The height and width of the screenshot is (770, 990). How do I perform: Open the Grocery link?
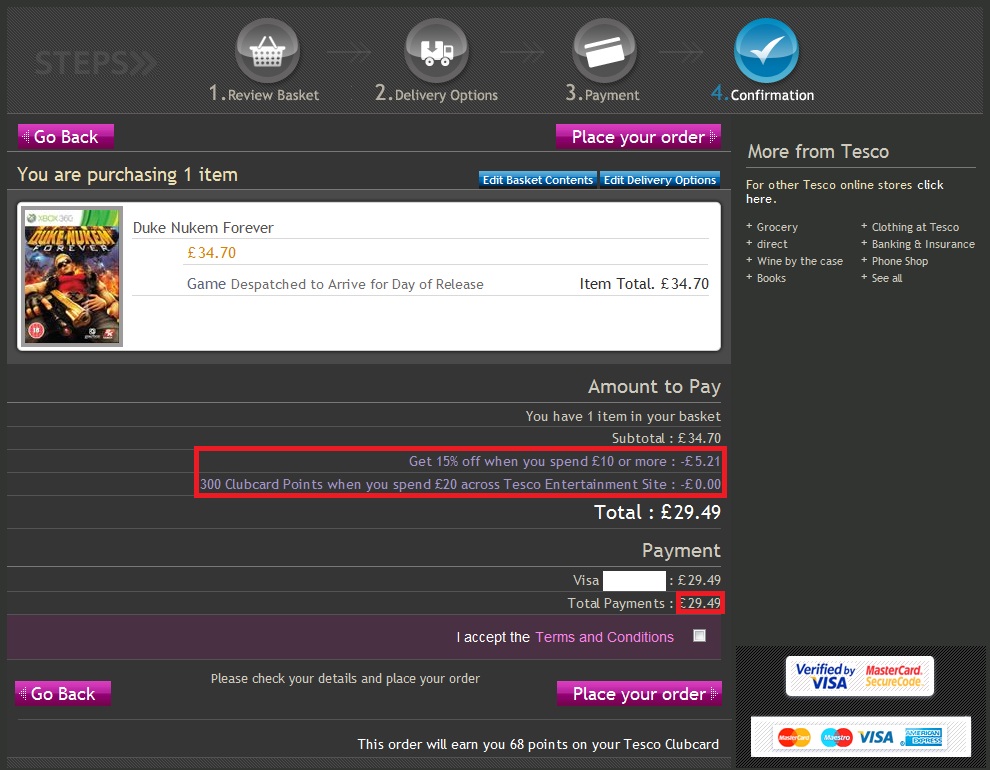point(778,227)
